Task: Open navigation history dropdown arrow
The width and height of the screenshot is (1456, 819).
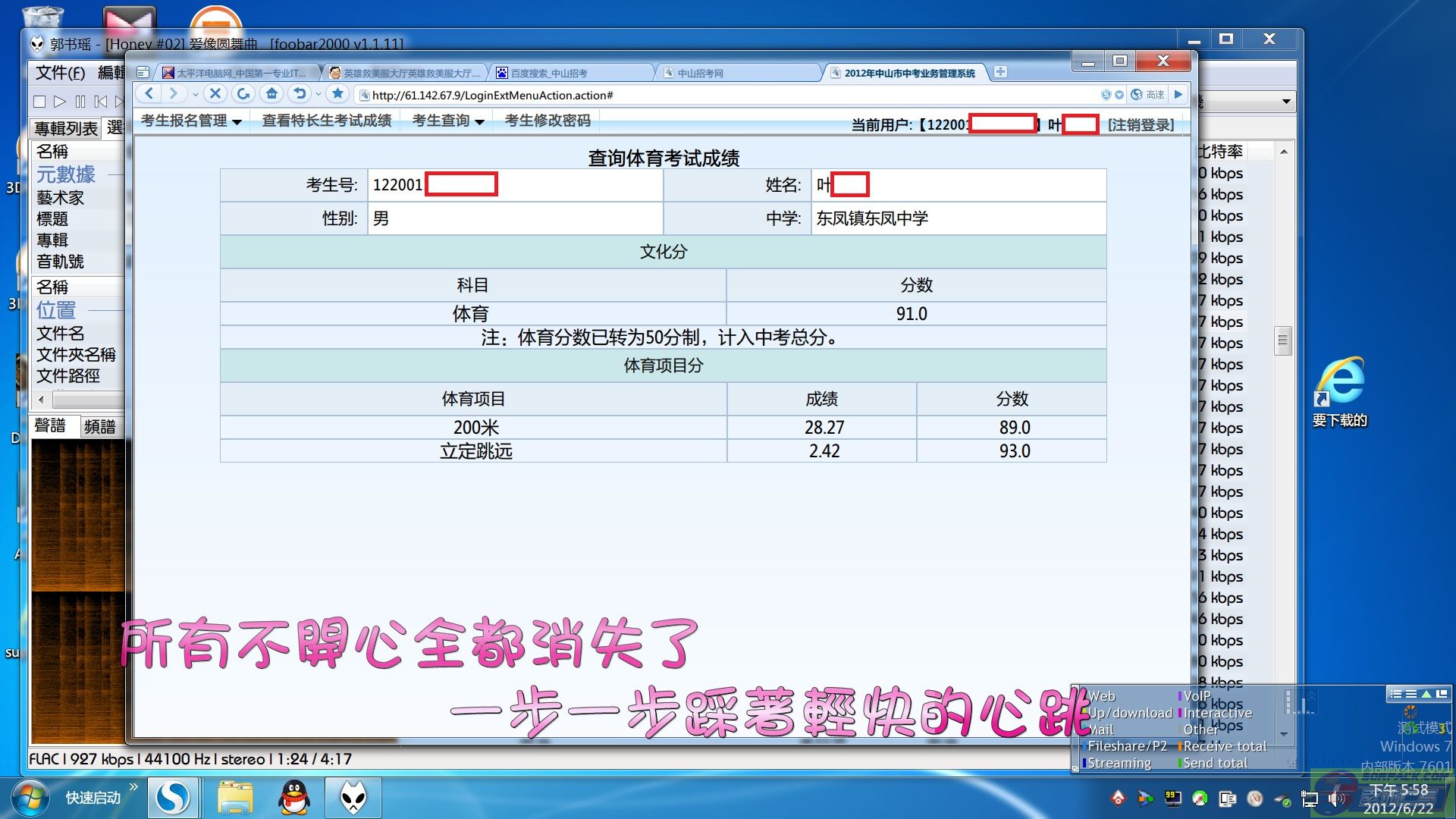Action: [195, 95]
